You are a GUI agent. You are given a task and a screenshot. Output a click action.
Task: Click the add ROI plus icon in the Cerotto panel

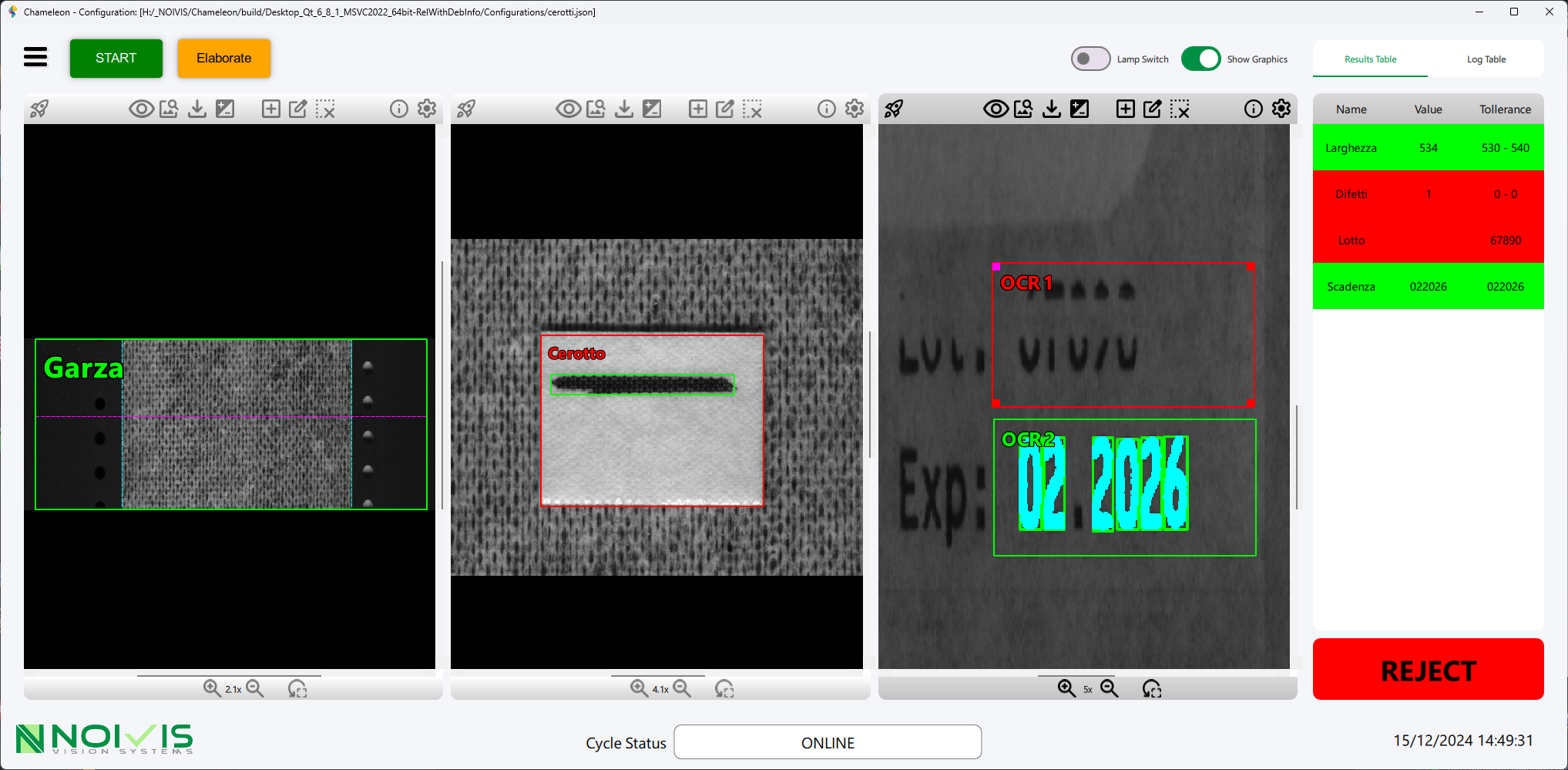click(x=698, y=109)
